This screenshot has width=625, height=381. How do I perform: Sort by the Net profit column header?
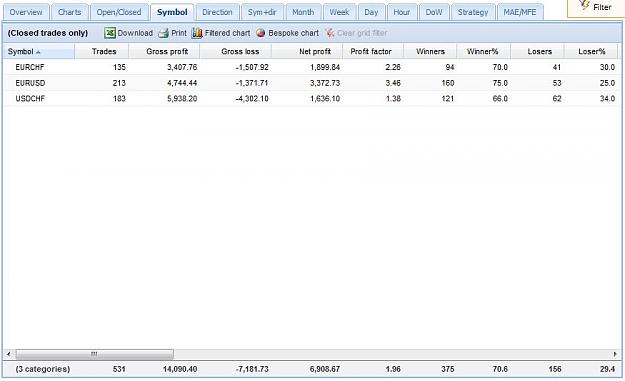coord(307,51)
